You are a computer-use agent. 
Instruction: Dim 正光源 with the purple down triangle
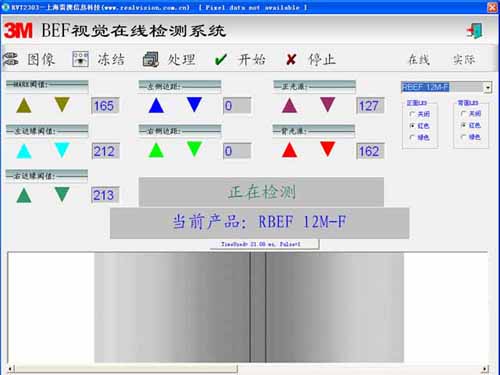pos(328,104)
